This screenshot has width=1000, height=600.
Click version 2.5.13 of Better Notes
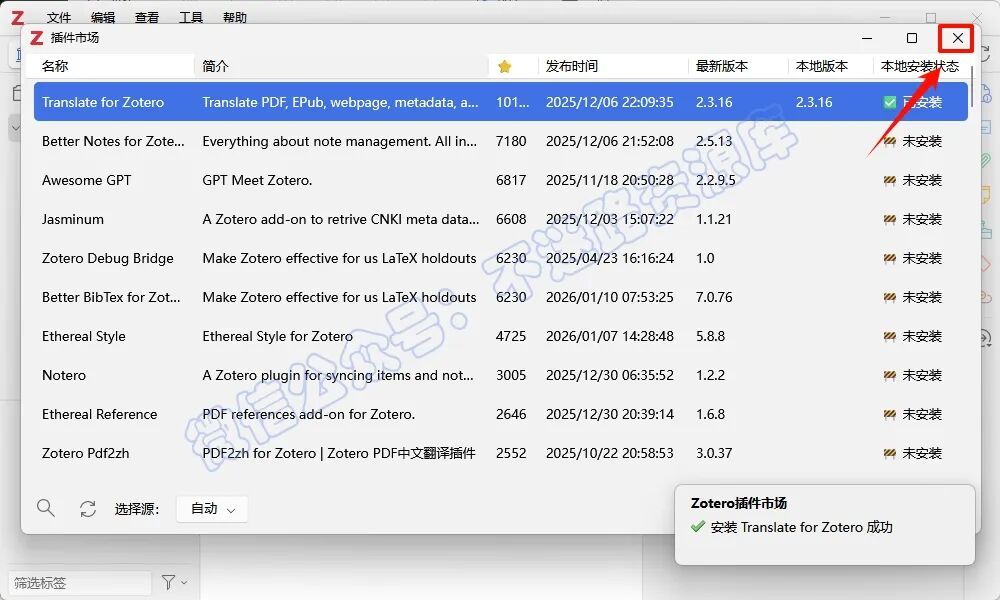[x=714, y=142]
